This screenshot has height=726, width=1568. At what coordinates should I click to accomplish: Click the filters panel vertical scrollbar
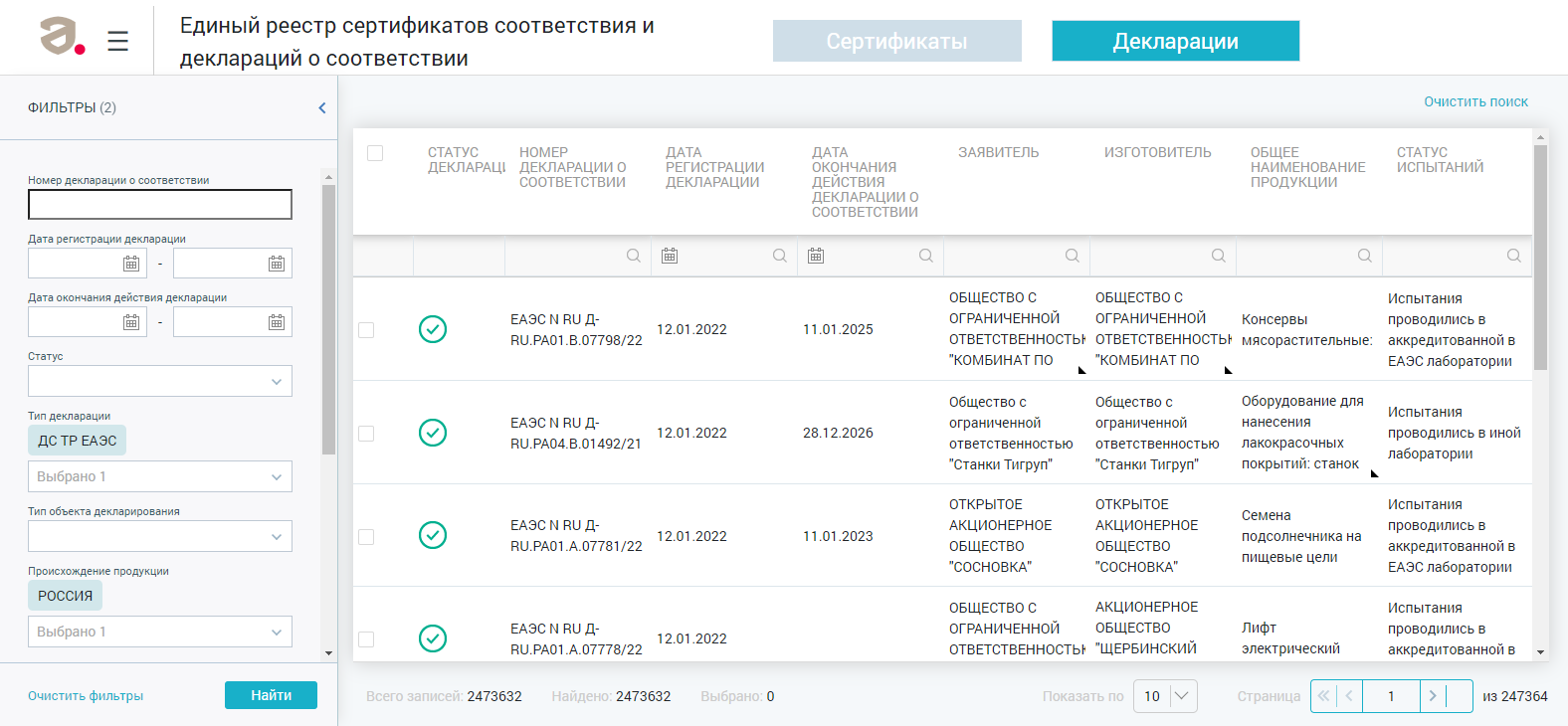click(328, 318)
